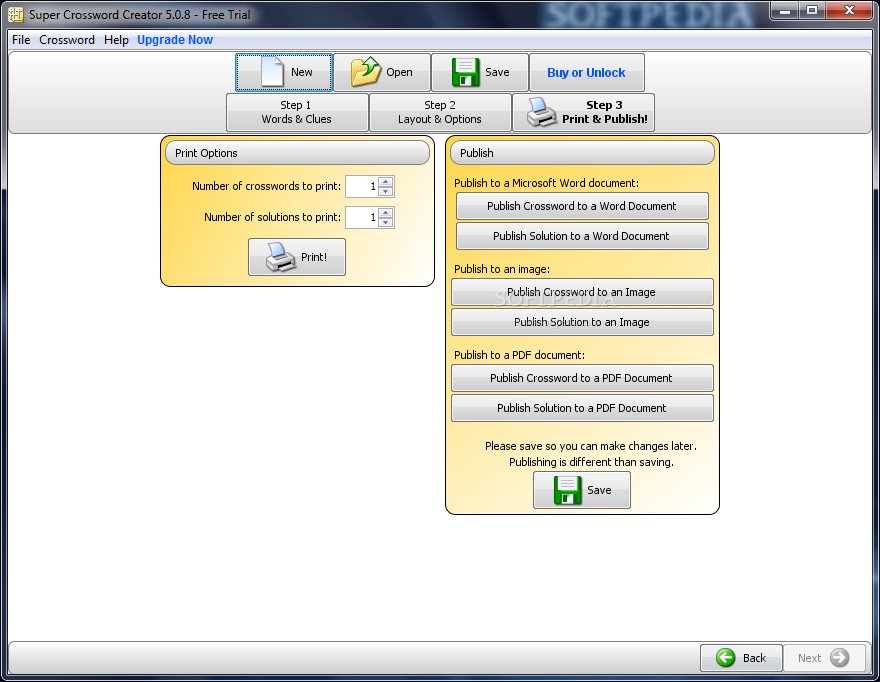
Task: Minimize the Super Crossword Creator window
Action: pyautogui.click(x=785, y=10)
